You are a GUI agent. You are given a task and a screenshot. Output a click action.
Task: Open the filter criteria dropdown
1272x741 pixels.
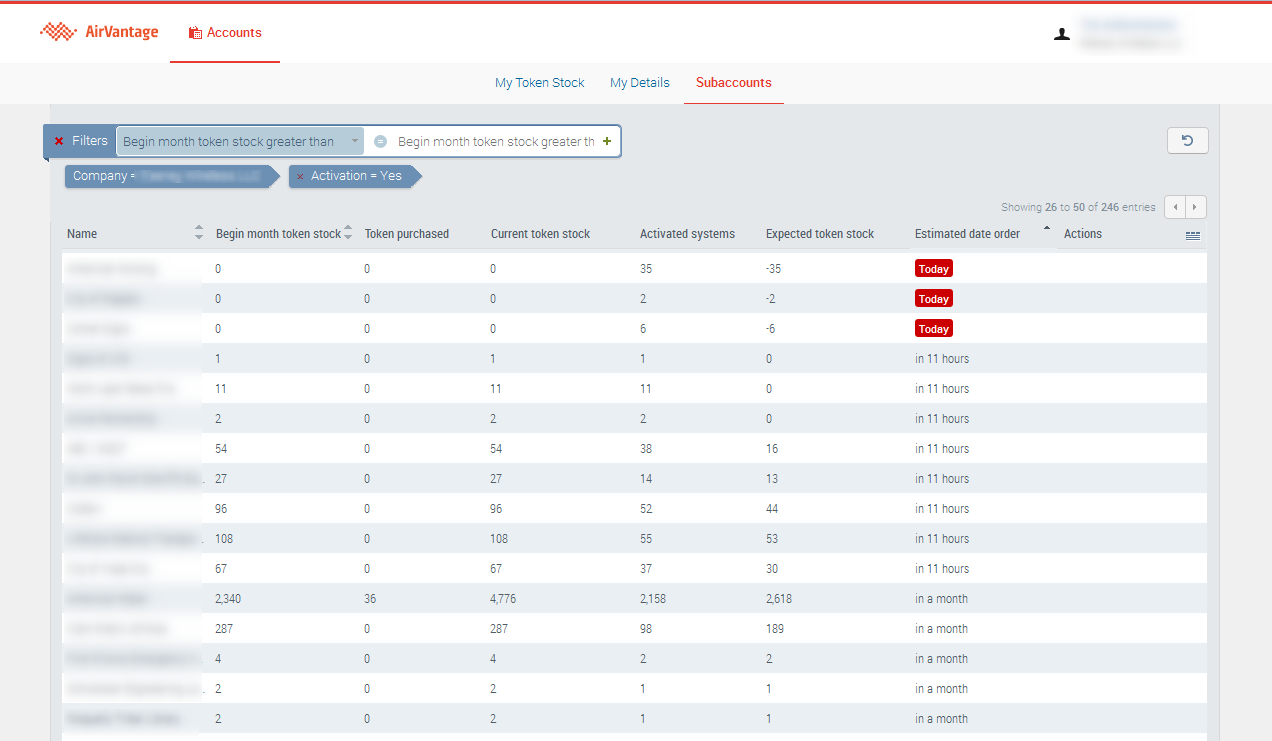(240, 142)
